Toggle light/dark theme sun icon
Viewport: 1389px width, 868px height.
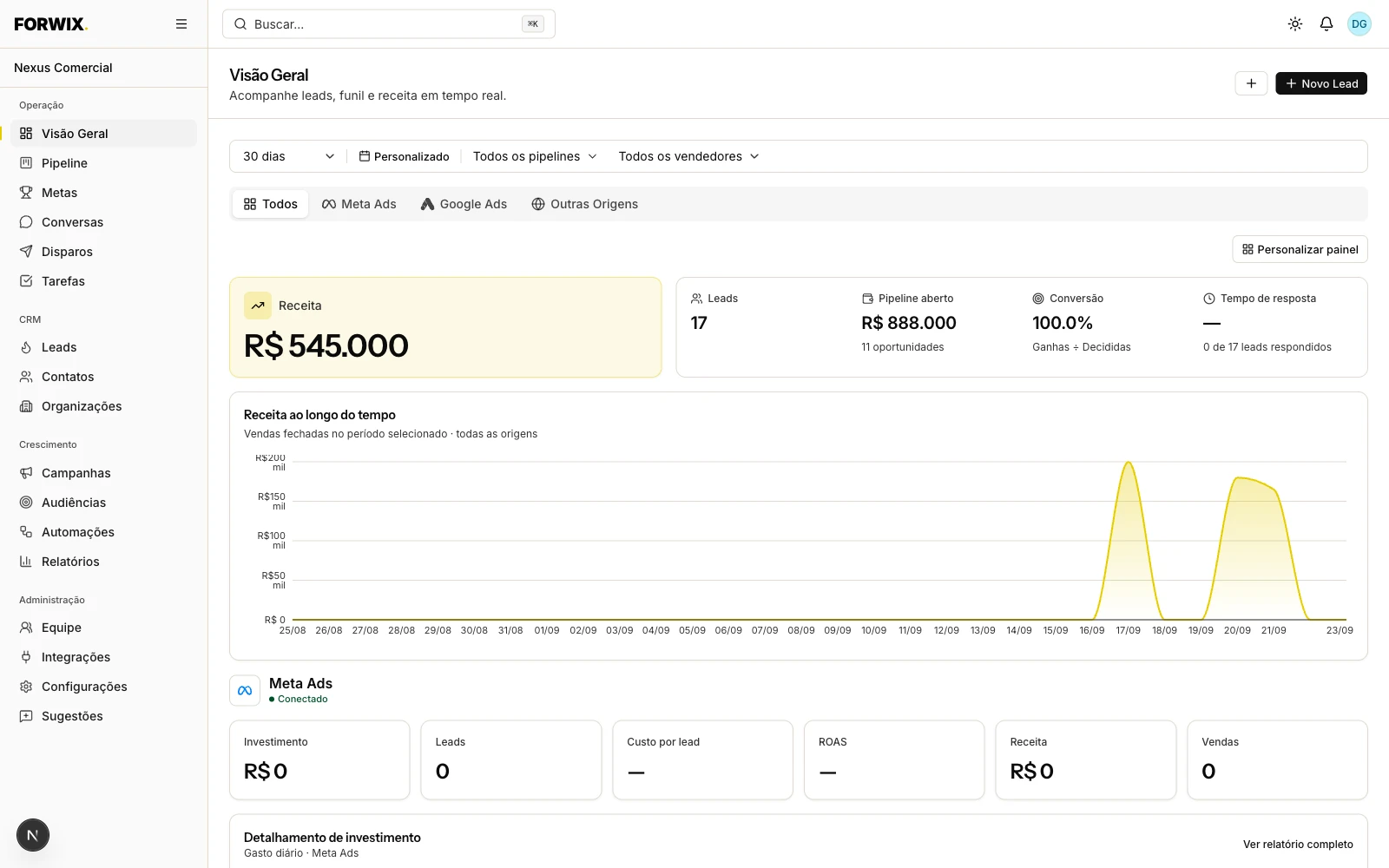tap(1295, 24)
